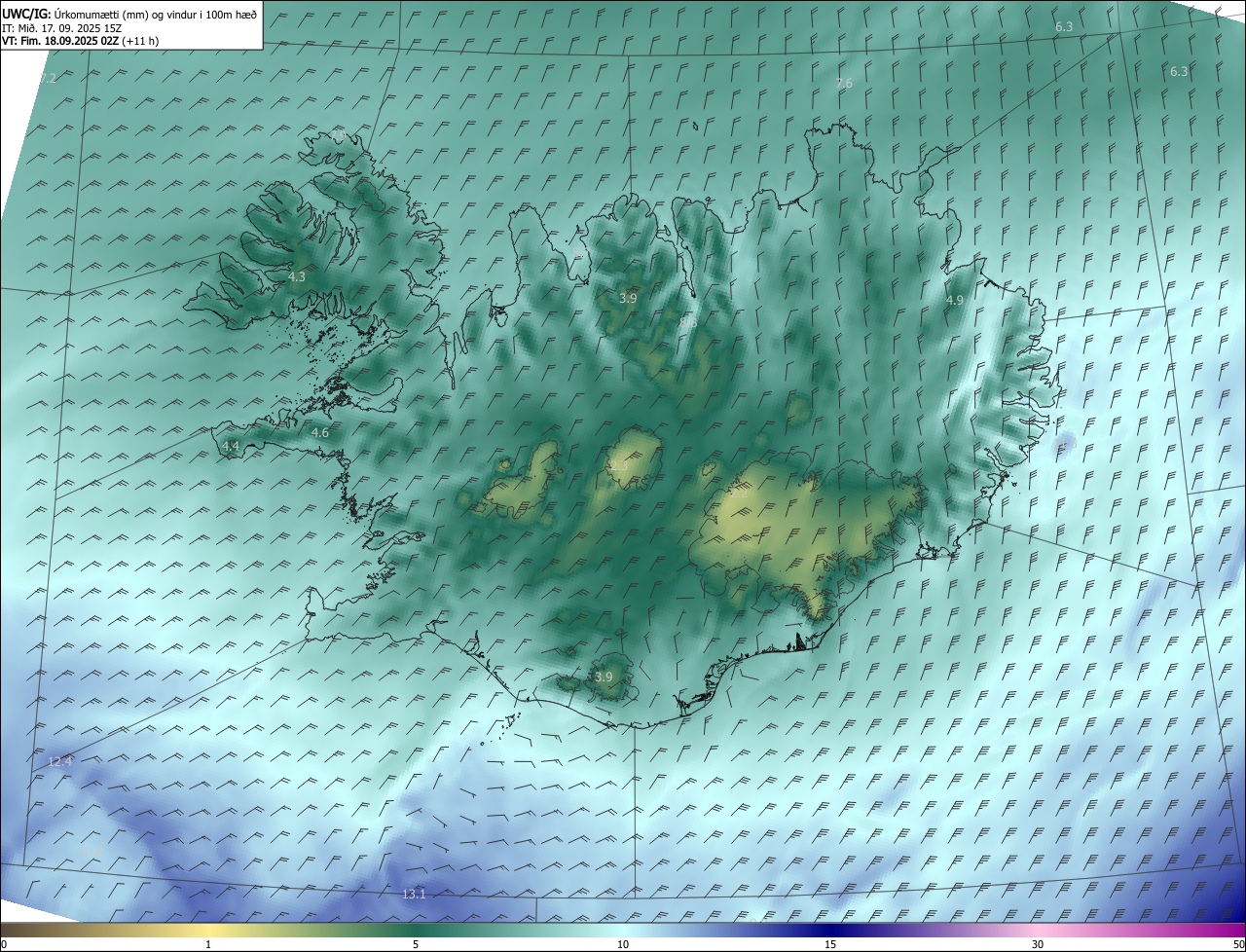Click the 'VT: Fim. 18.09.2025 02Z (+11 h)' line
1246x952 pixels.
(x=81, y=41)
